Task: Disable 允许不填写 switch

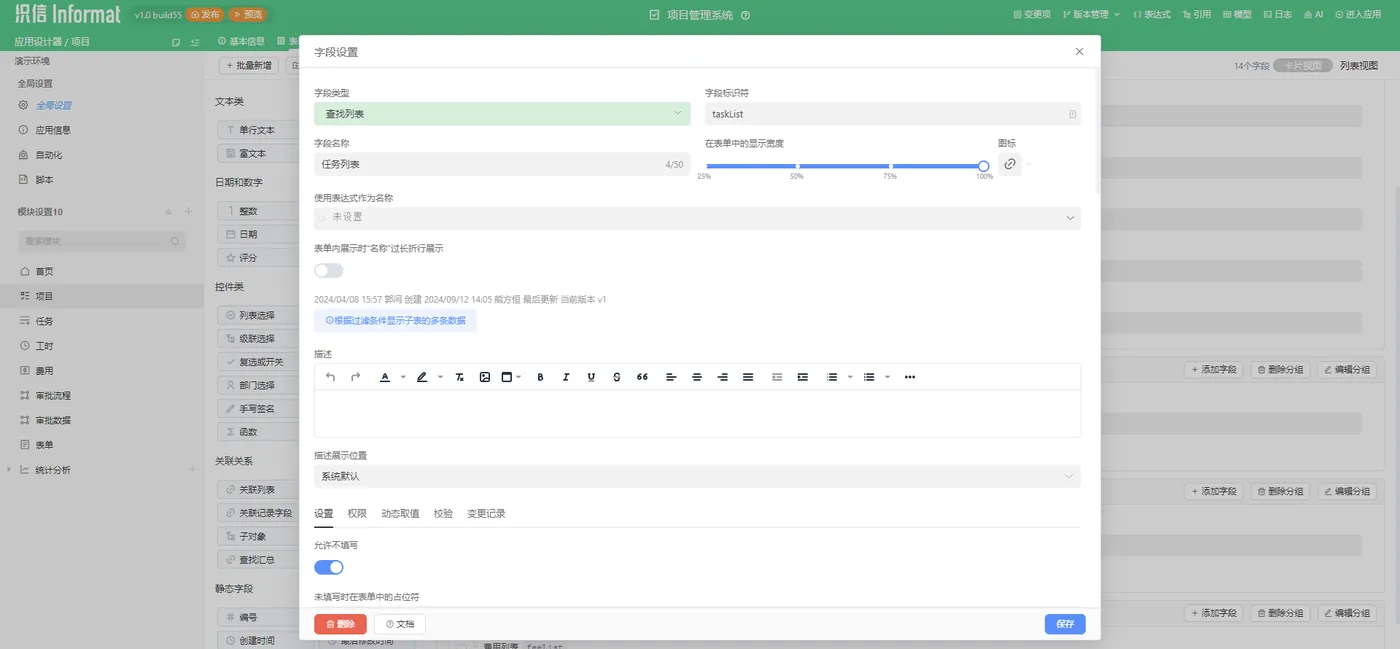Action: [329, 567]
